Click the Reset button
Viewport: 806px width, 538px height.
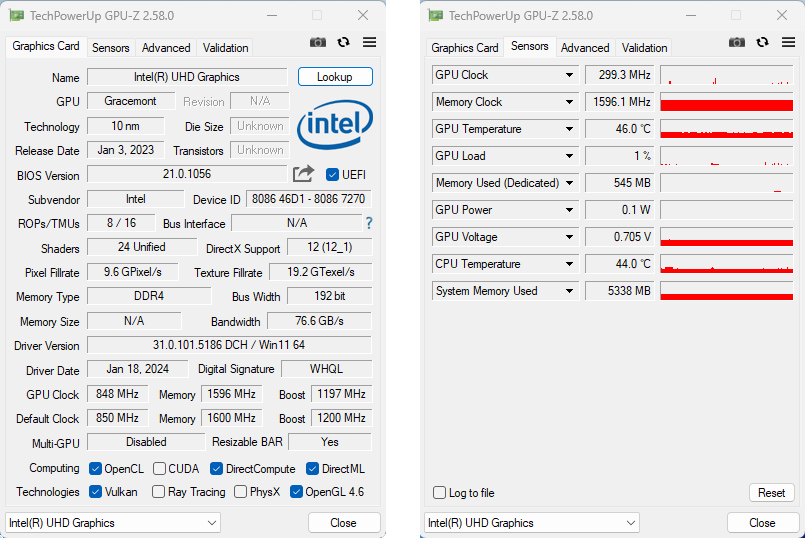772,493
